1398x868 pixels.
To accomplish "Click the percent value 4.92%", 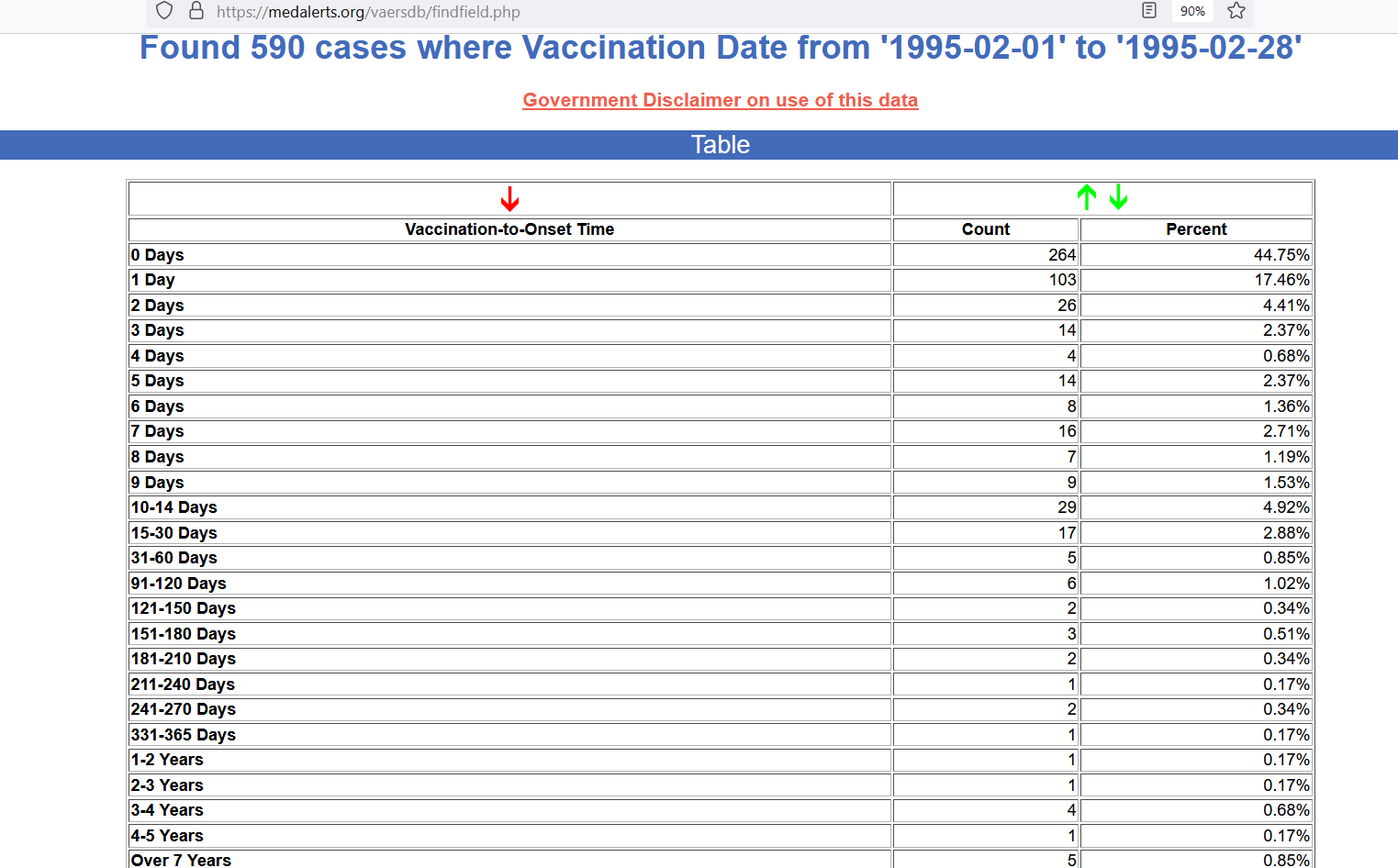I will point(1286,507).
